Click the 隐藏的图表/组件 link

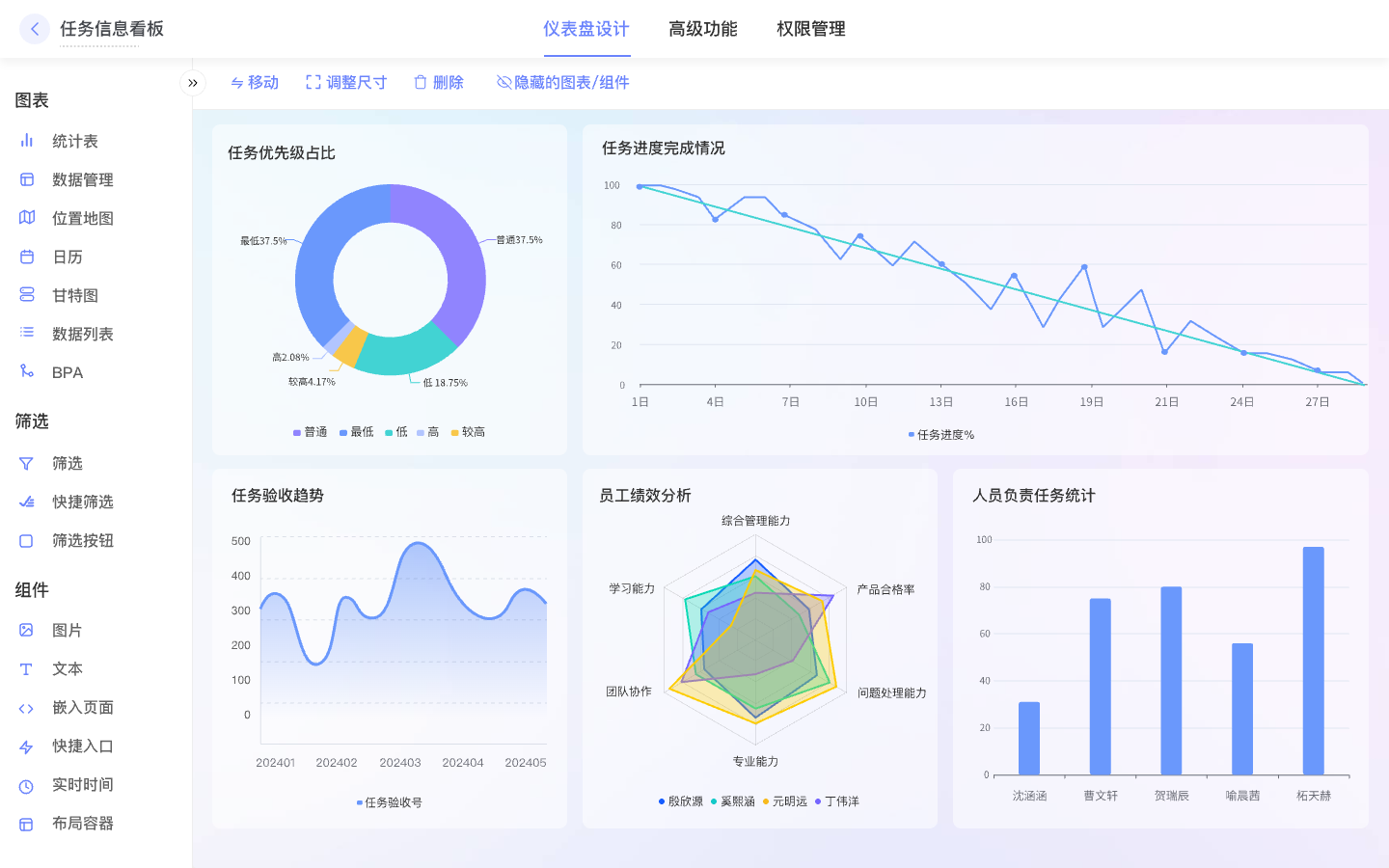562,82
